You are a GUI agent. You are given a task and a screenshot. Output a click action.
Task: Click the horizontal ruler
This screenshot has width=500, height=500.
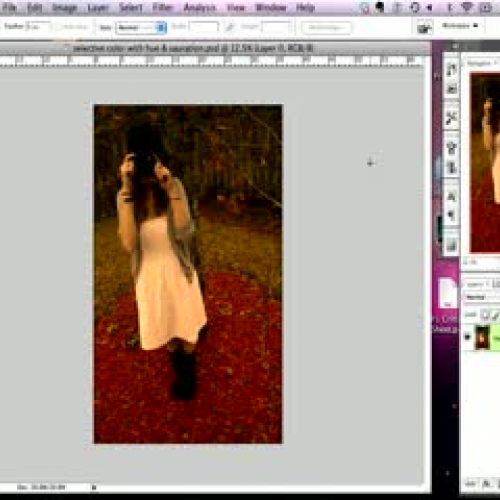[x=211, y=61]
